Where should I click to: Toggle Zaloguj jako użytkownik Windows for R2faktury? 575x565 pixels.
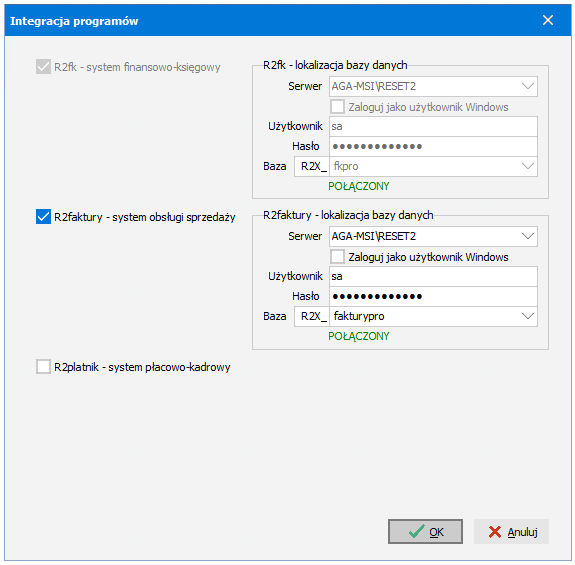337,257
